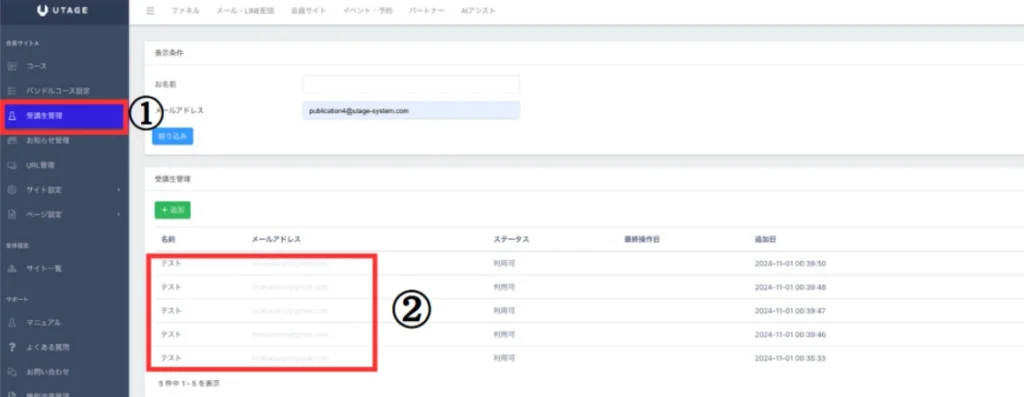Click the blue 絞り込み filter button
Viewport: 1024px width, 397px height.
(172, 136)
